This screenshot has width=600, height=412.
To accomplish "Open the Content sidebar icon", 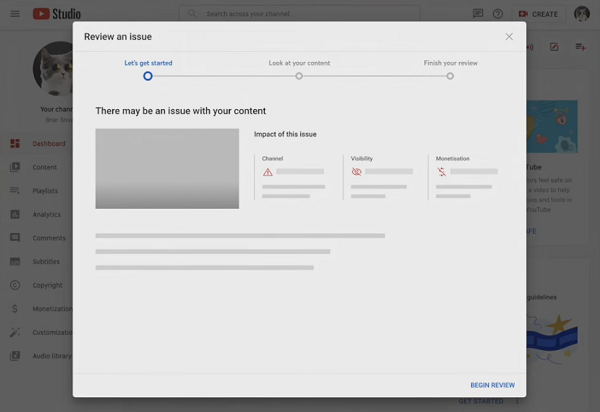I will (15, 167).
